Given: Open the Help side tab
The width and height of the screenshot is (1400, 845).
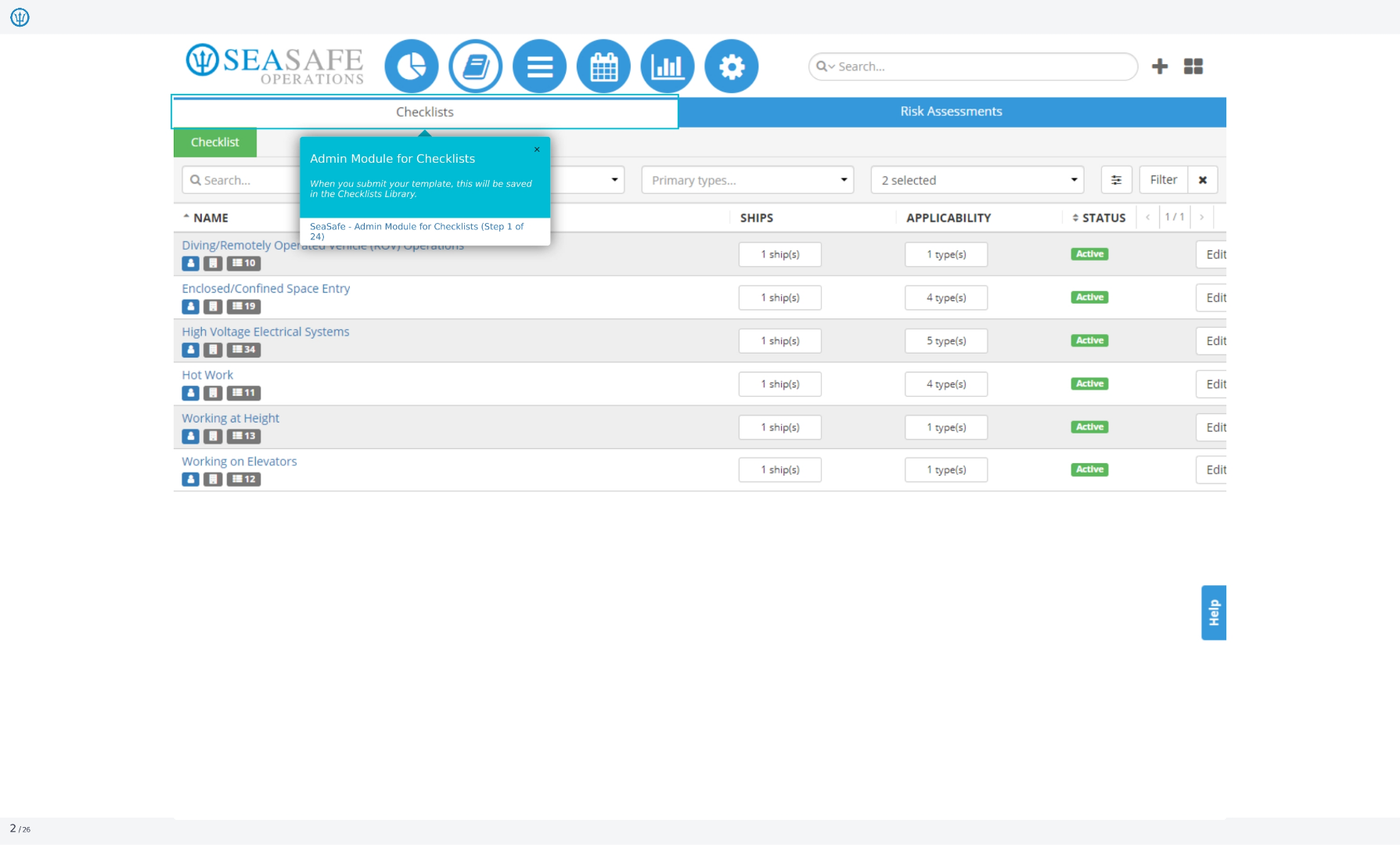Looking at the screenshot, I should tap(1214, 613).
